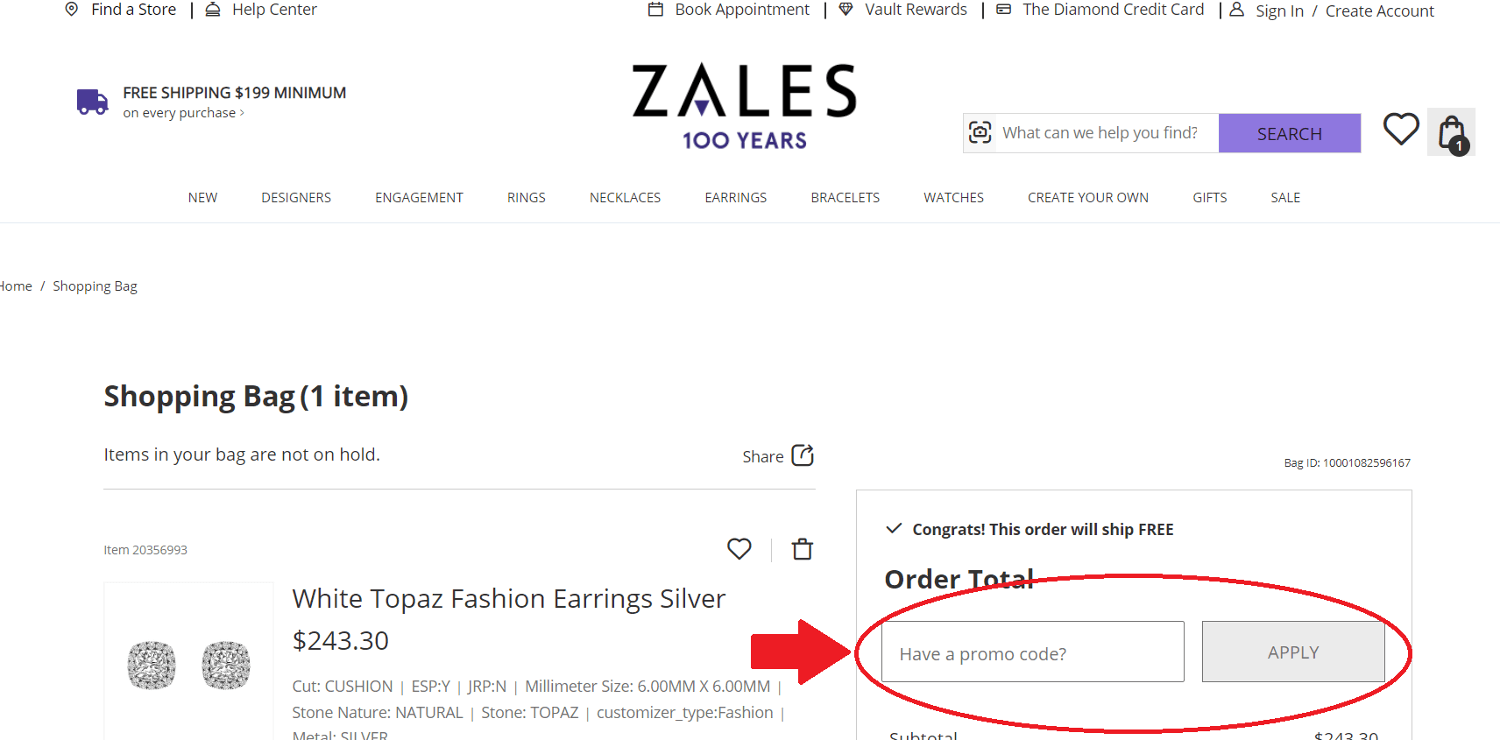Screen dimensions: 1500x740
Task: Open the SALE navigation menu
Action: 1285,197
